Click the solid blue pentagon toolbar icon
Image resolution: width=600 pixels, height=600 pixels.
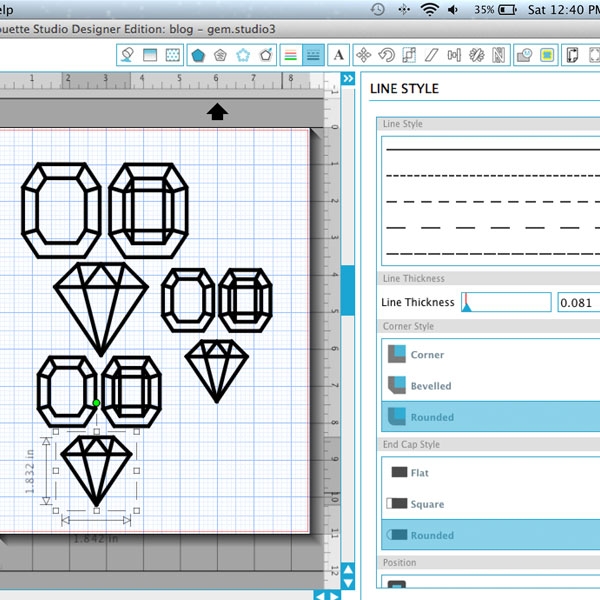coord(198,55)
